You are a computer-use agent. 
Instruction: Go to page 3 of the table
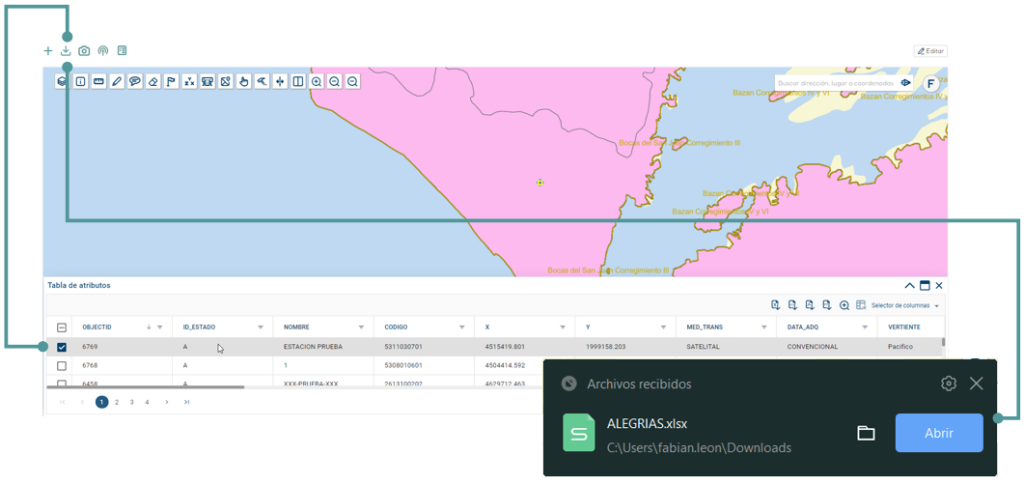[132, 402]
